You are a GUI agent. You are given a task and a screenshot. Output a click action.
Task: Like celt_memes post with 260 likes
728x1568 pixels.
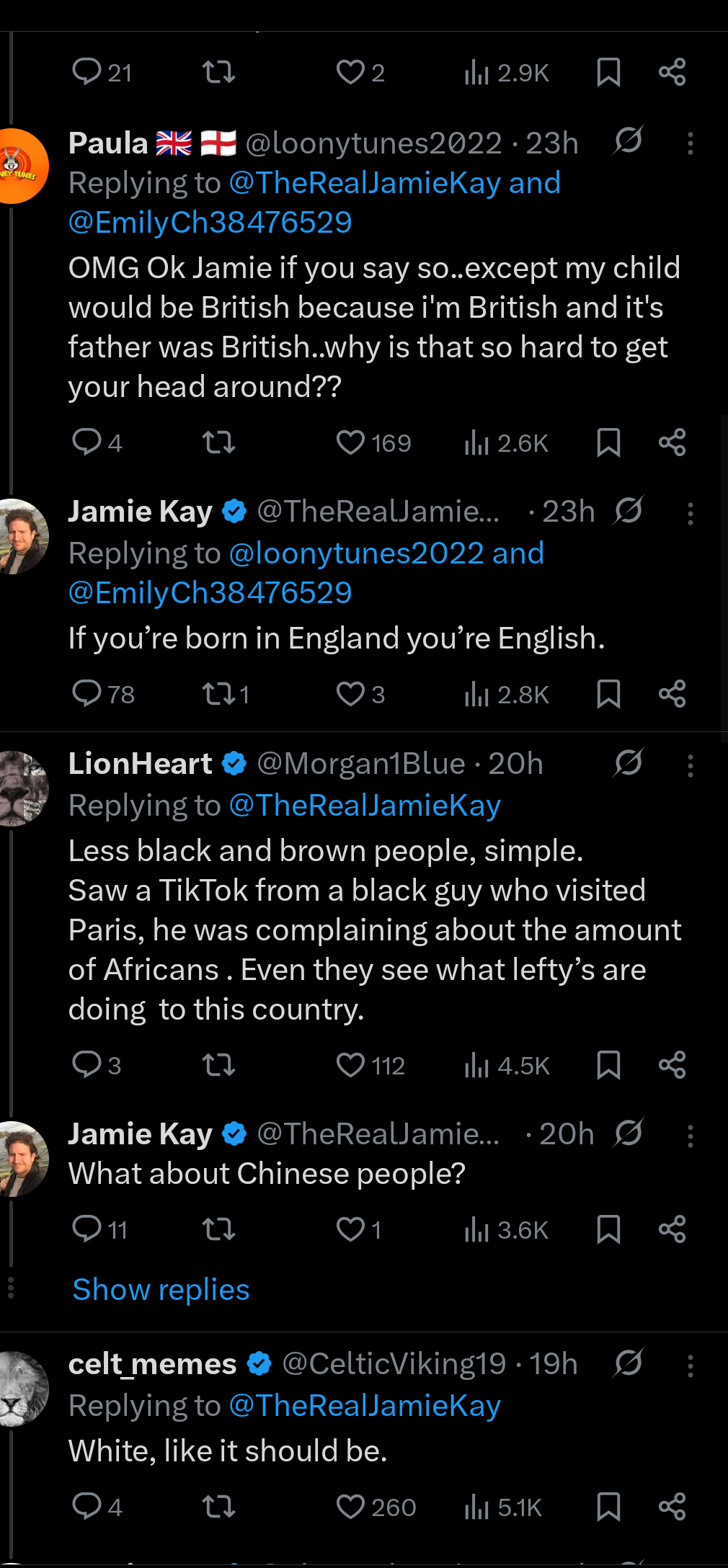pos(351,1507)
